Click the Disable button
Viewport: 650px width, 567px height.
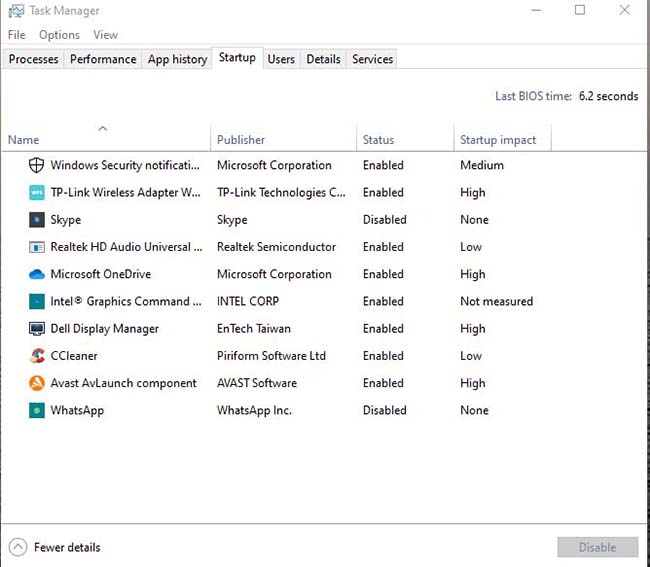click(597, 547)
